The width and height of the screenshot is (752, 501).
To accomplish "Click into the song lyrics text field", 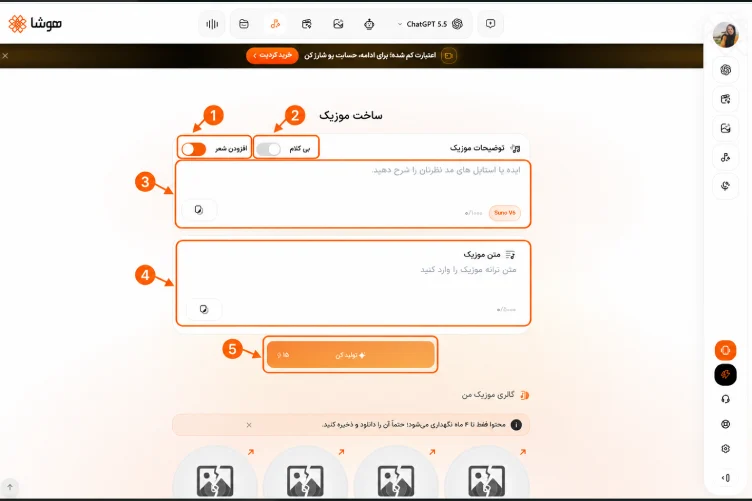I will [353, 283].
